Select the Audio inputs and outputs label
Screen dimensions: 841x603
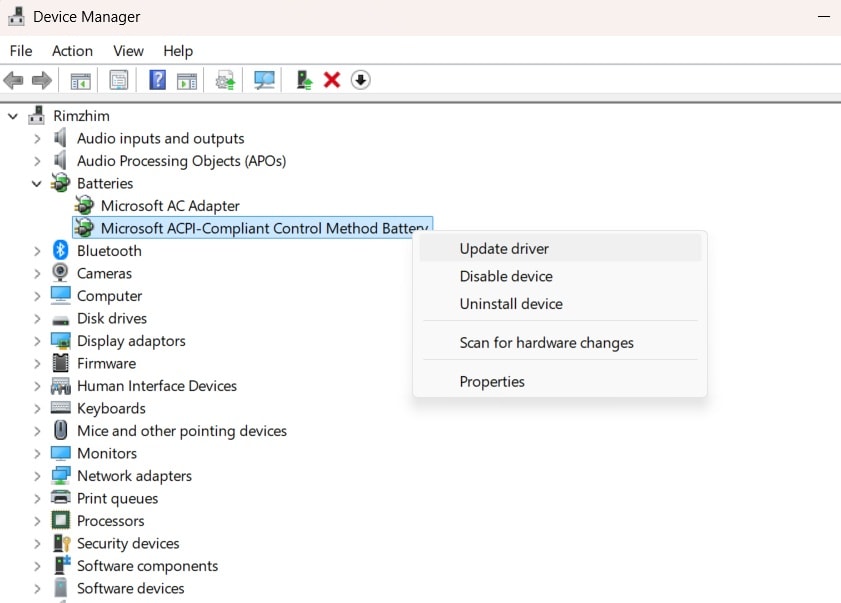pyautogui.click(x=160, y=138)
